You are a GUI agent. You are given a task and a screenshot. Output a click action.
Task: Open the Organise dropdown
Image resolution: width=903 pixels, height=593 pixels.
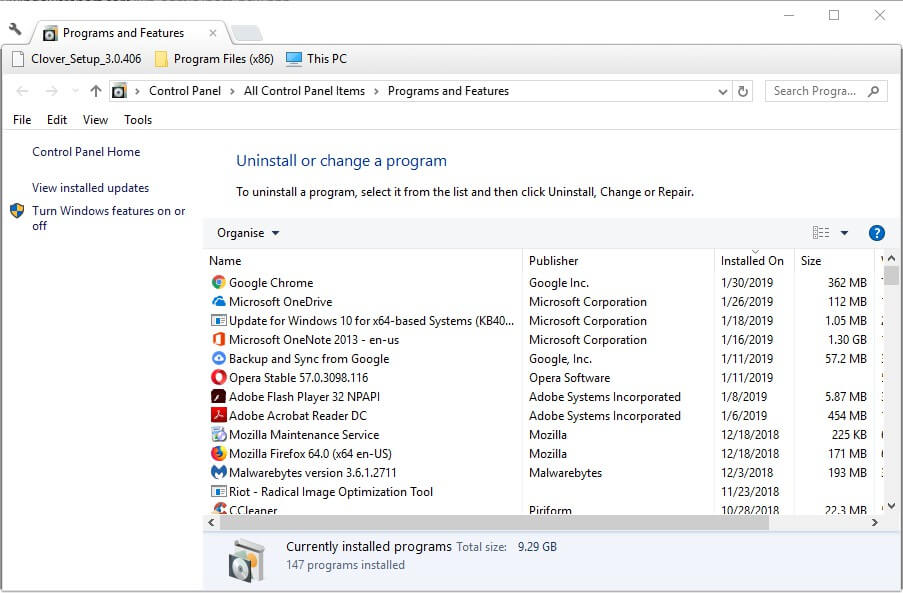(248, 233)
